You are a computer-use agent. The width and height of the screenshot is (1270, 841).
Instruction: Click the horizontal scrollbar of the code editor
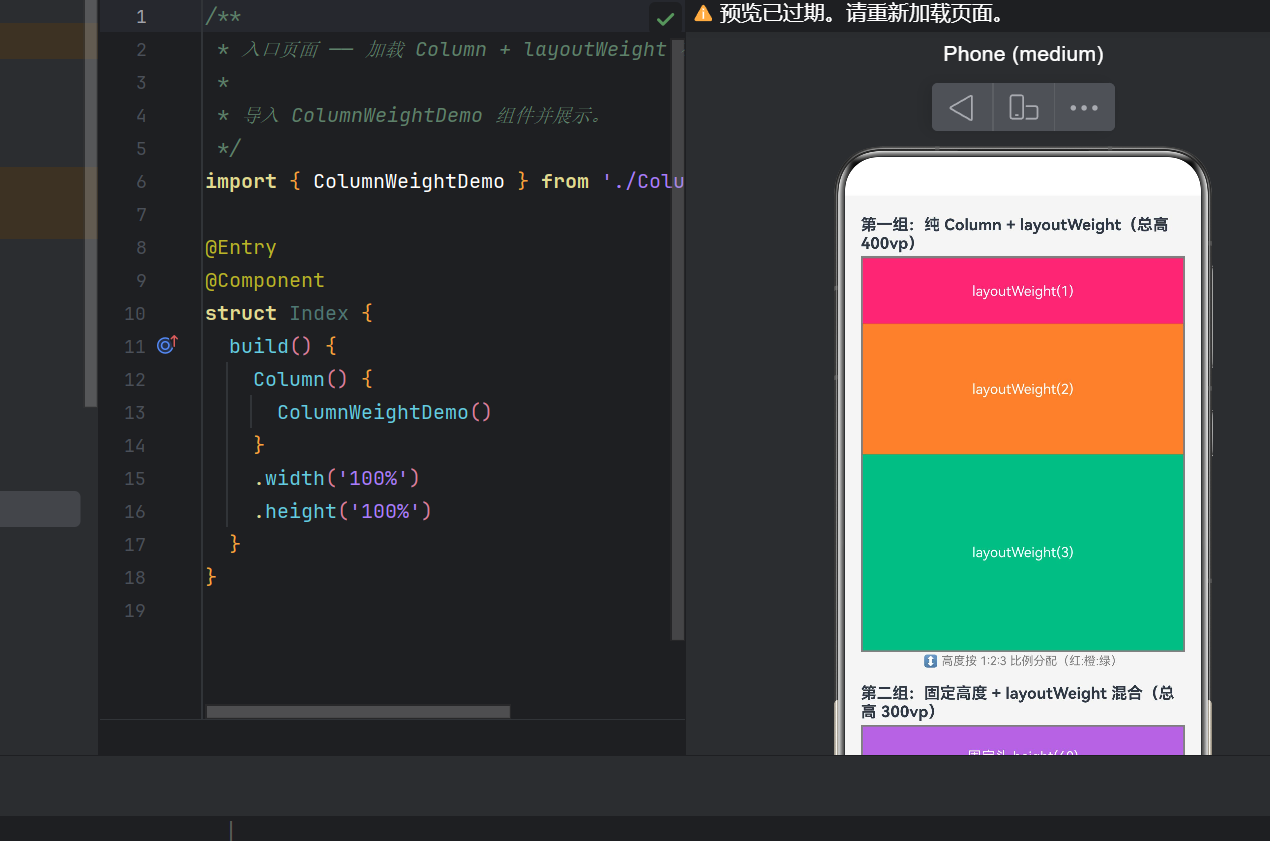click(358, 712)
